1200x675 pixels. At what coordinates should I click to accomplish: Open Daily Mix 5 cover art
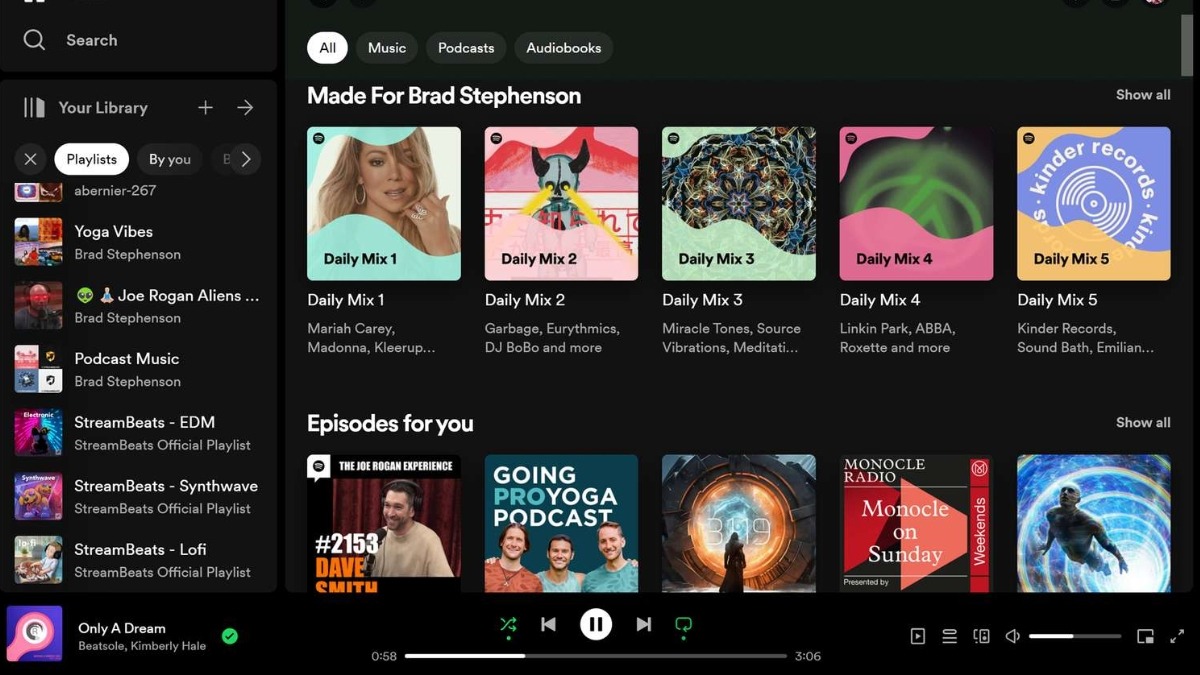1094,203
